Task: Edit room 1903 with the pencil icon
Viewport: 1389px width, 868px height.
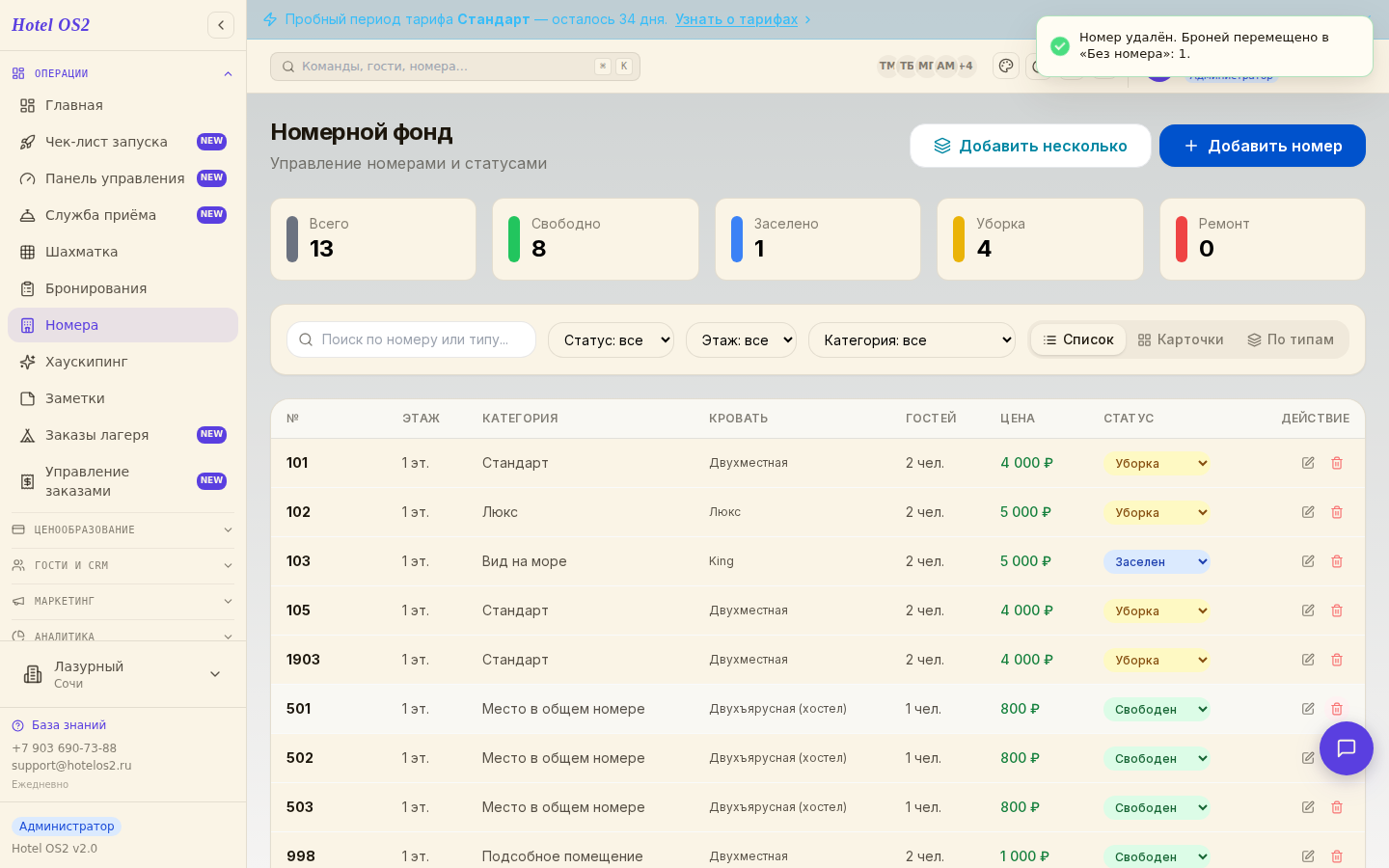Action: (x=1308, y=660)
